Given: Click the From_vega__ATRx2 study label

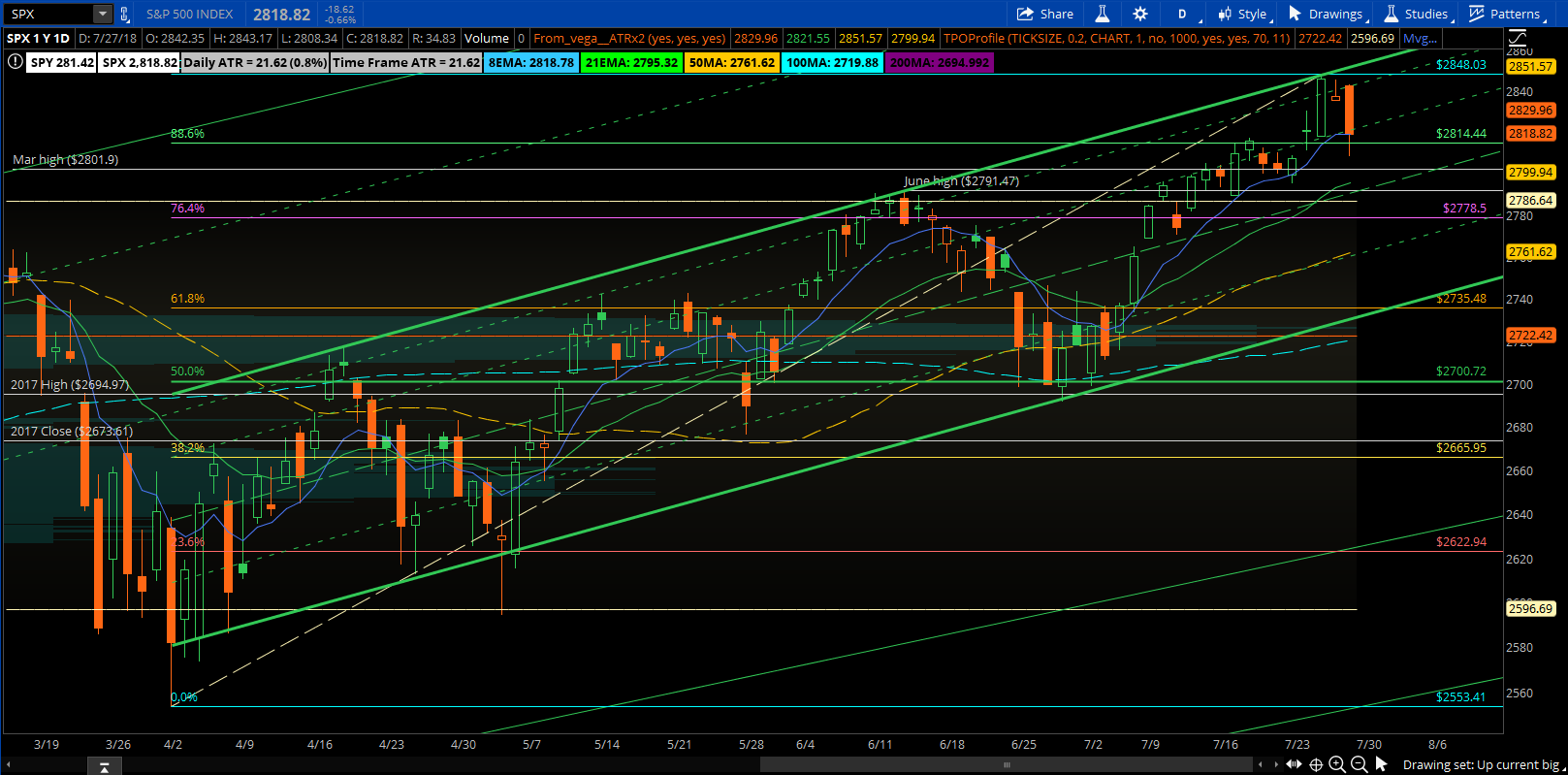Looking at the screenshot, I should pyautogui.click(x=629, y=39).
